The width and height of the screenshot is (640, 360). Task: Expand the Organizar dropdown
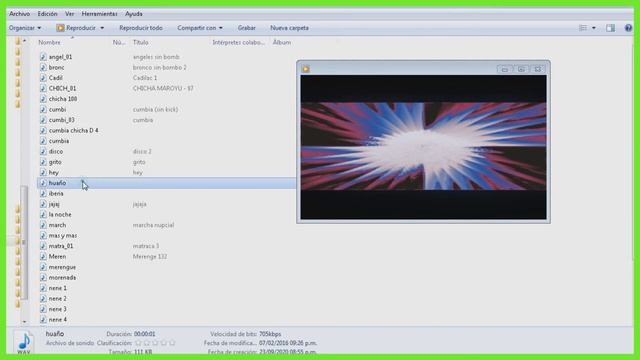pyautogui.click(x=25, y=28)
